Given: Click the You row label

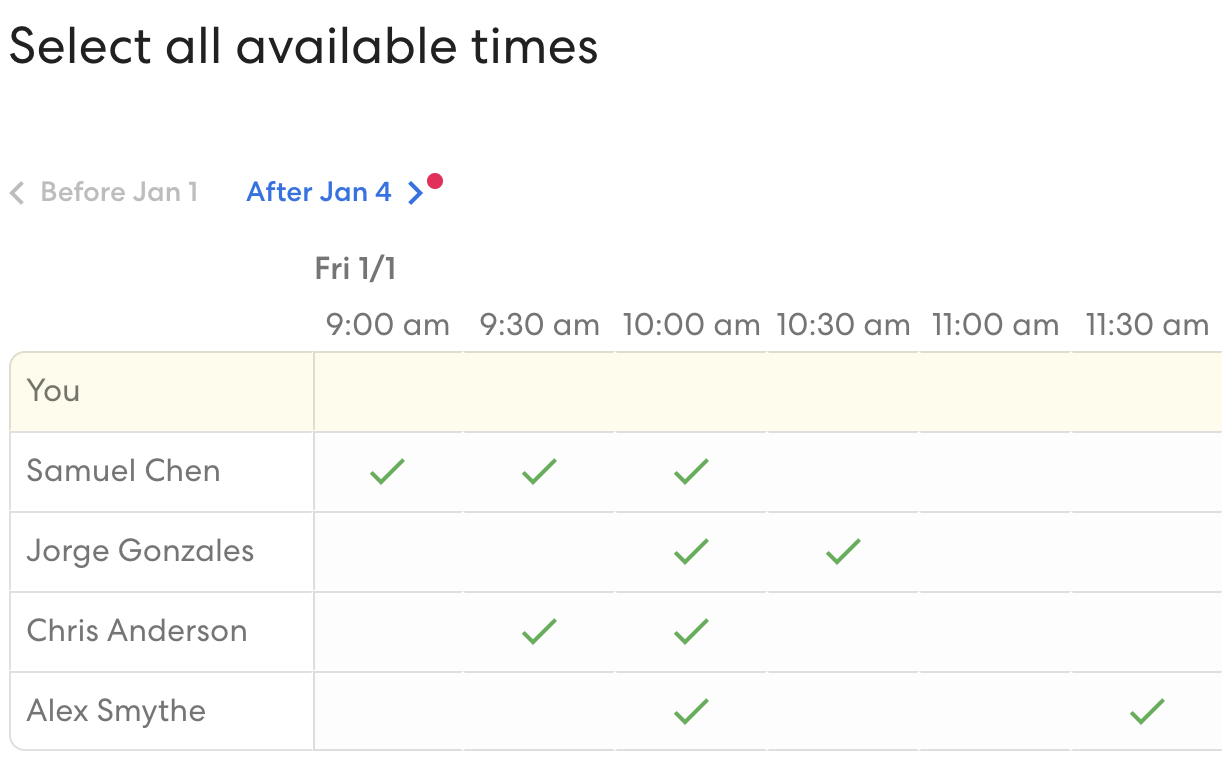Looking at the screenshot, I should 54,391.
